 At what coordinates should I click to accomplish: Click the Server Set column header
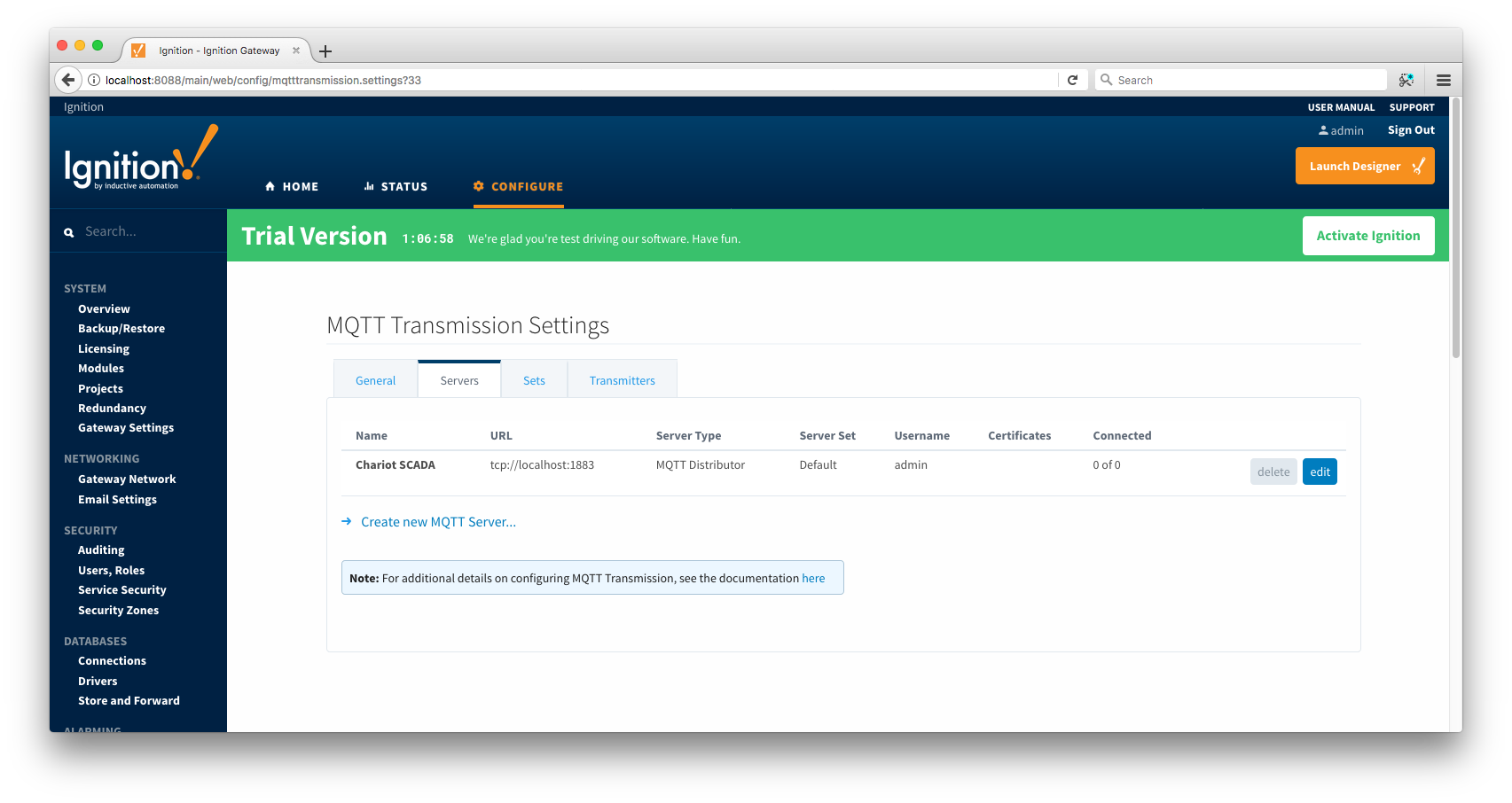[x=827, y=435]
